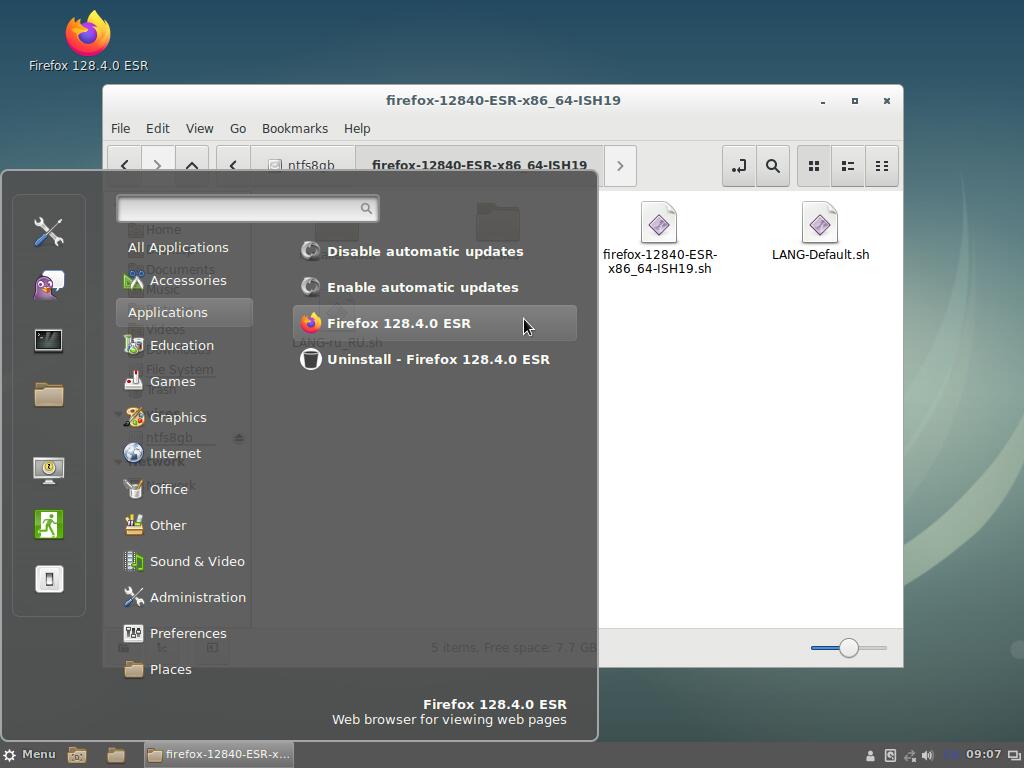Open the Bookmarks menu in file manager

click(x=295, y=129)
